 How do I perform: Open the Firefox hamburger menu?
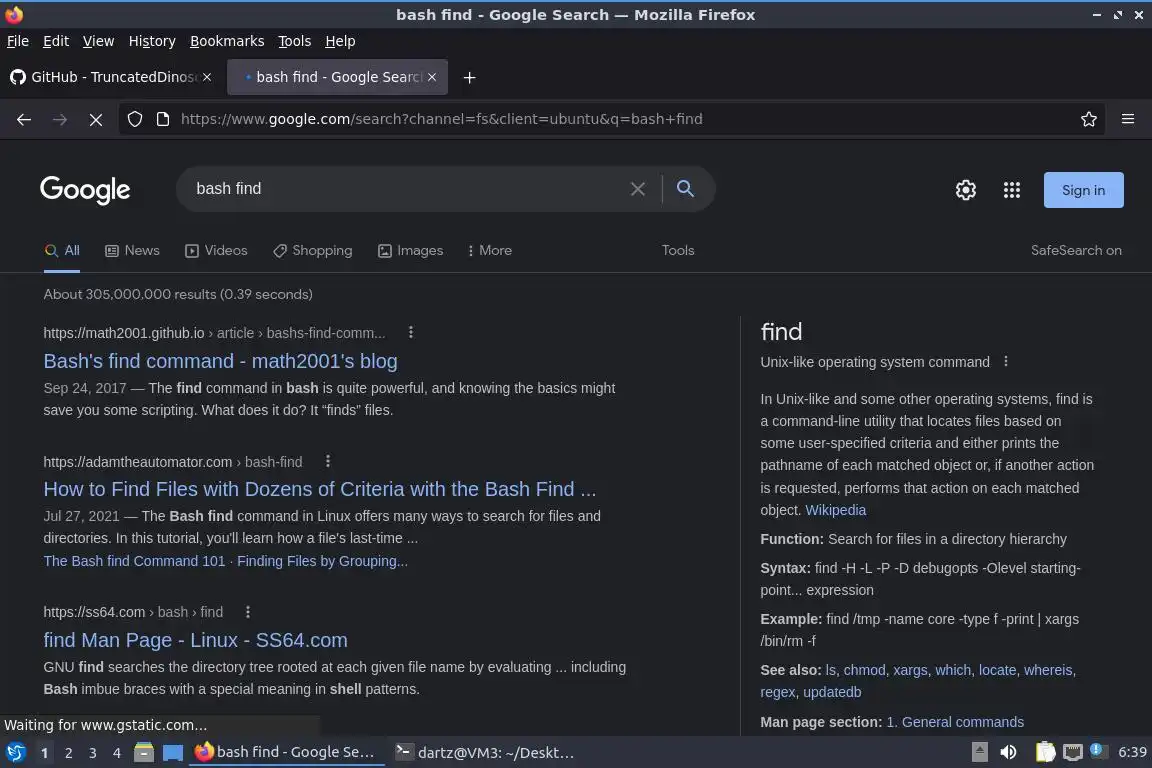click(x=1128, y=119)
